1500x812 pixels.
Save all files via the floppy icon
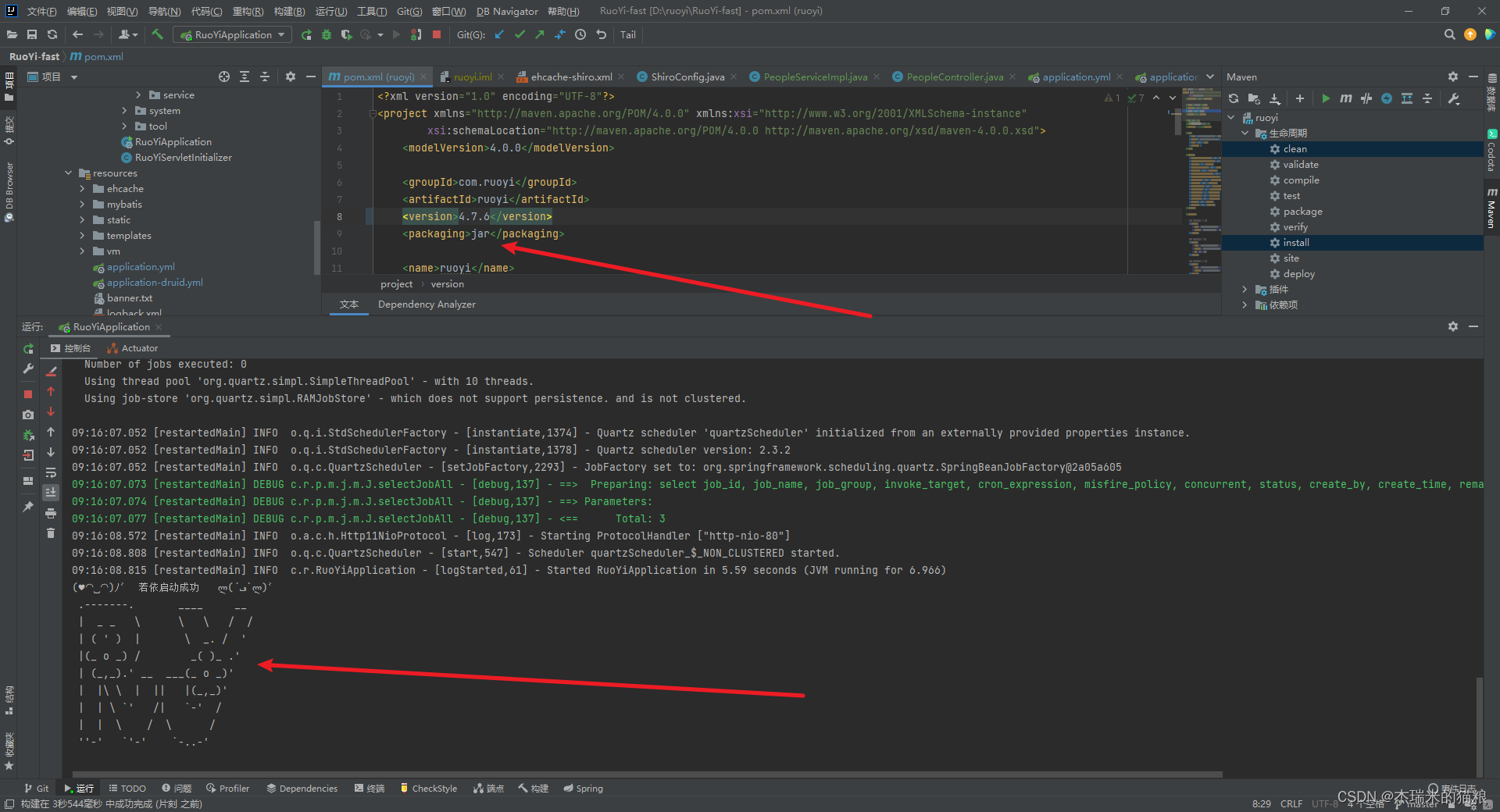coord(32,34)
